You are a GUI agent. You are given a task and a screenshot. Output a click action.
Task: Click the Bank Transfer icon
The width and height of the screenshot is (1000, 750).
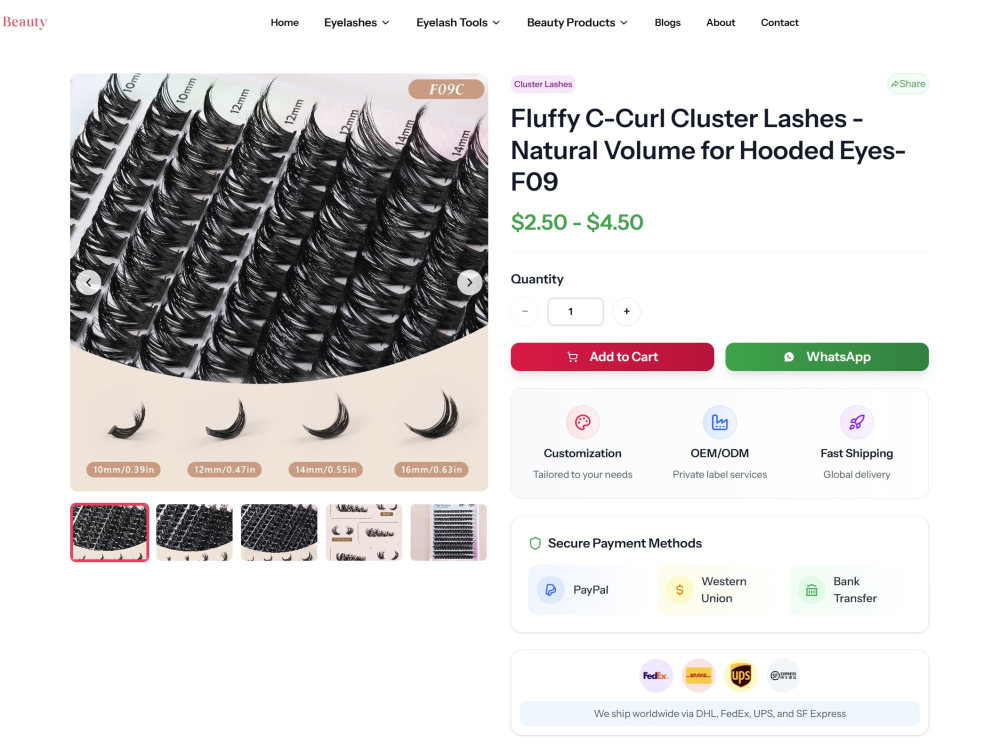point(811,590)
